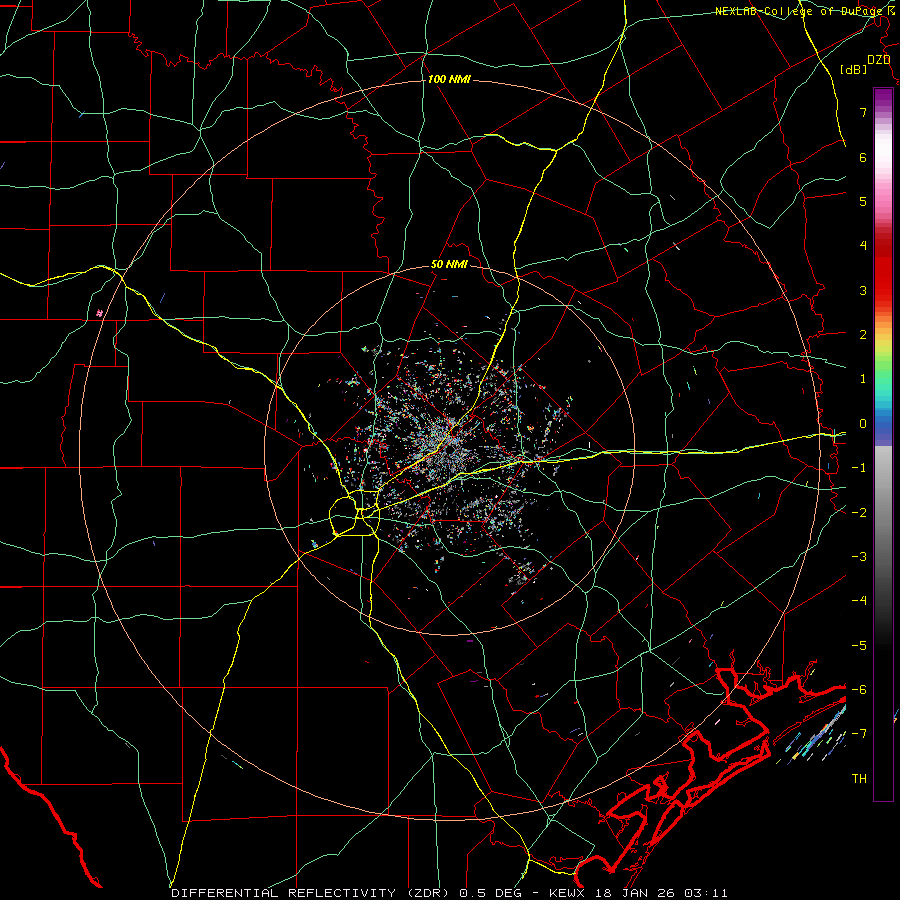Click the "3" value on the scale
Screen dimensions: 900x900
(x=863, y=290)
